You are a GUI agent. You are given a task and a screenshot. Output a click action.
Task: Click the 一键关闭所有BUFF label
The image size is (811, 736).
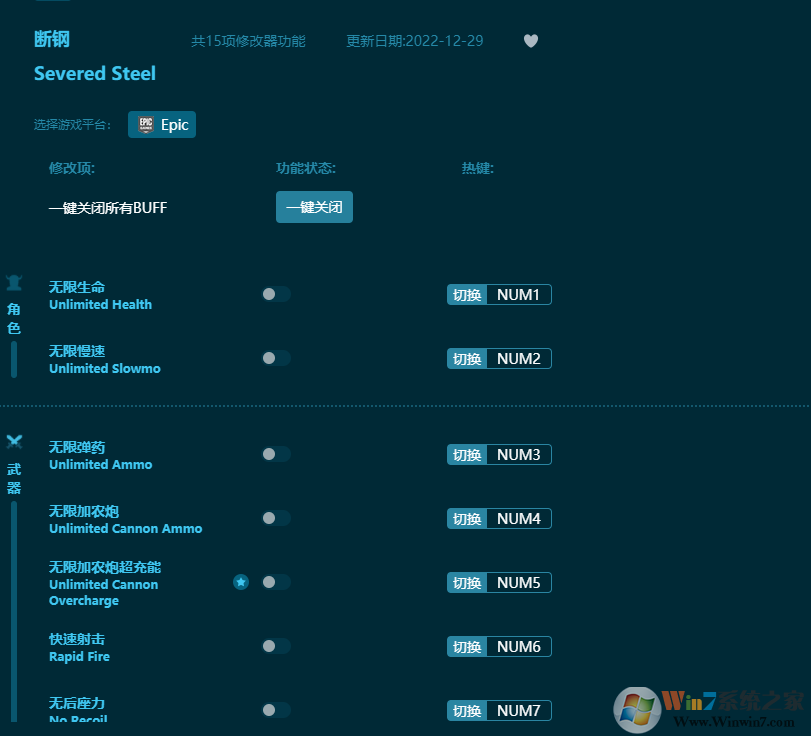[108, 208]
